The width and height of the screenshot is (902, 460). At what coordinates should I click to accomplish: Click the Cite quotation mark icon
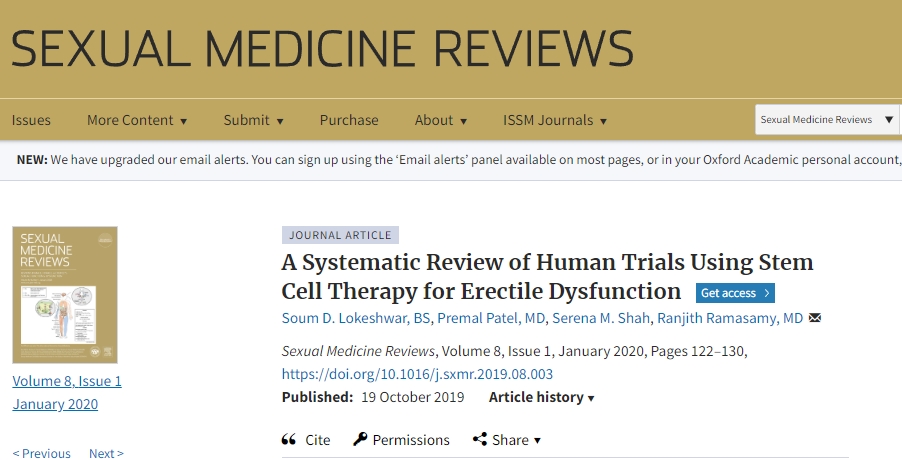[289, 440]
